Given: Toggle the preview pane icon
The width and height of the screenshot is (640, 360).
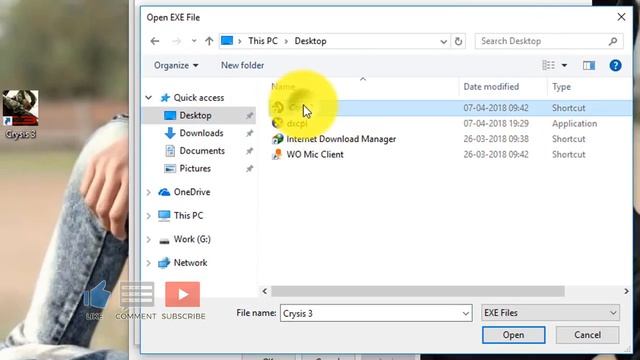Looking at the screenshot, I should [589, 65].
